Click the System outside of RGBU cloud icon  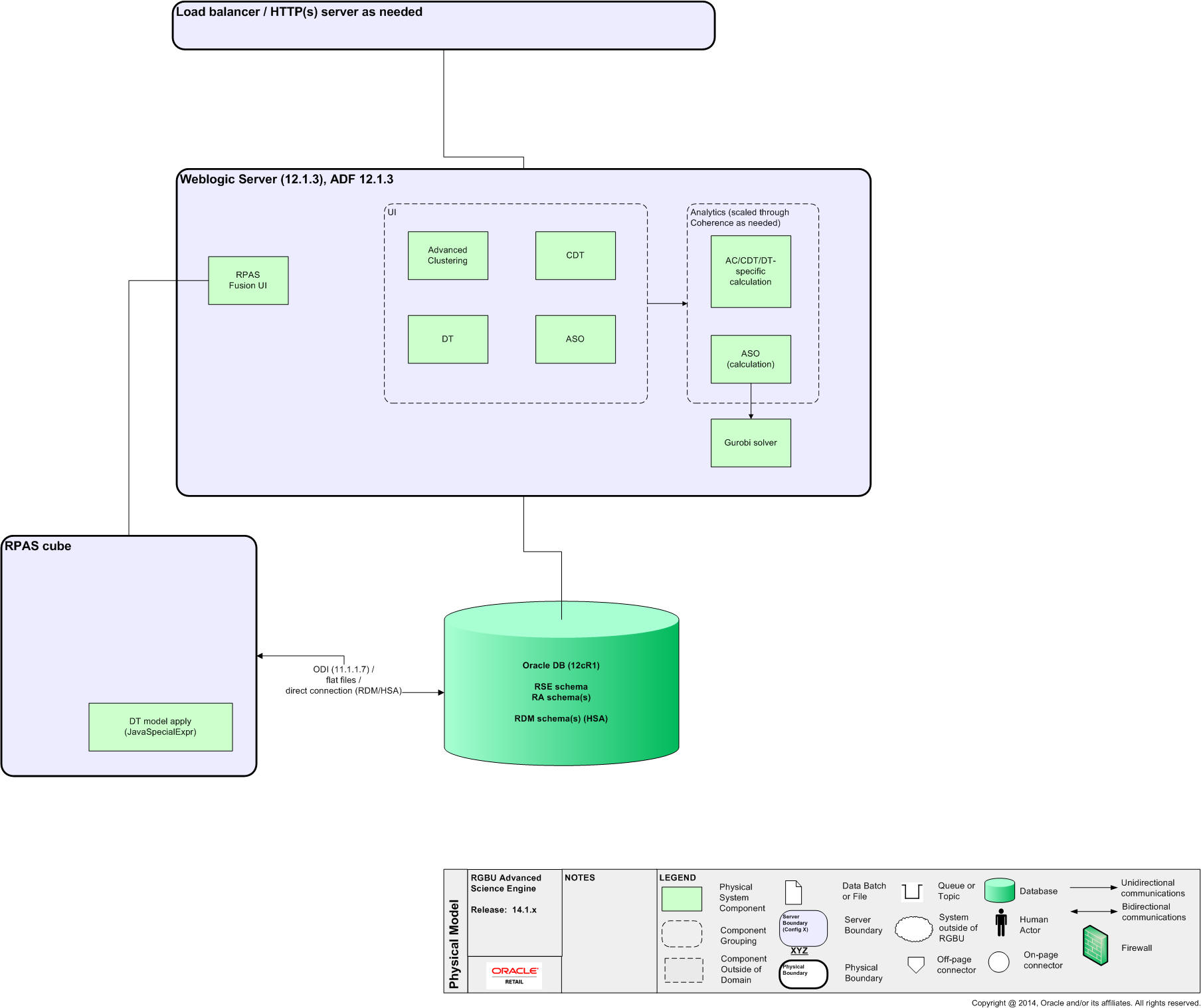coord(914,929)
